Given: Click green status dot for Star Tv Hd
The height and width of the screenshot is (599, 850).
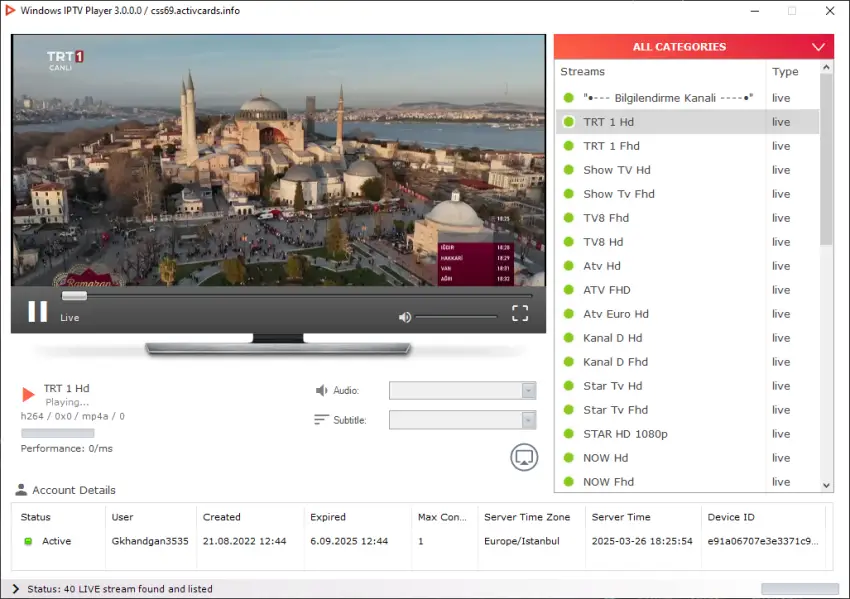Looking at the screenshot, I should [569, 385].
